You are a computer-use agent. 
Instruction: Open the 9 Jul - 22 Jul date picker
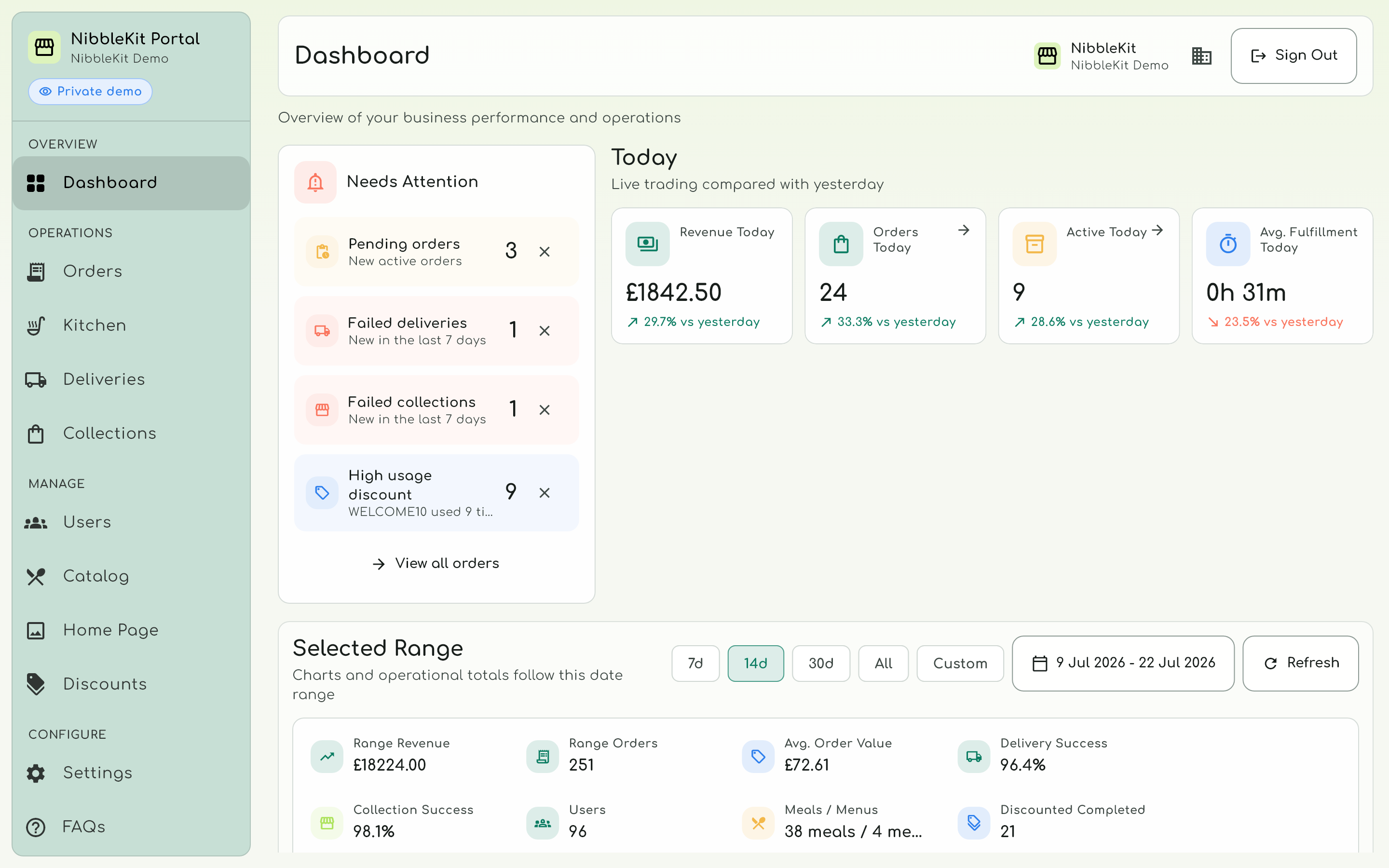coord(1123,663)
